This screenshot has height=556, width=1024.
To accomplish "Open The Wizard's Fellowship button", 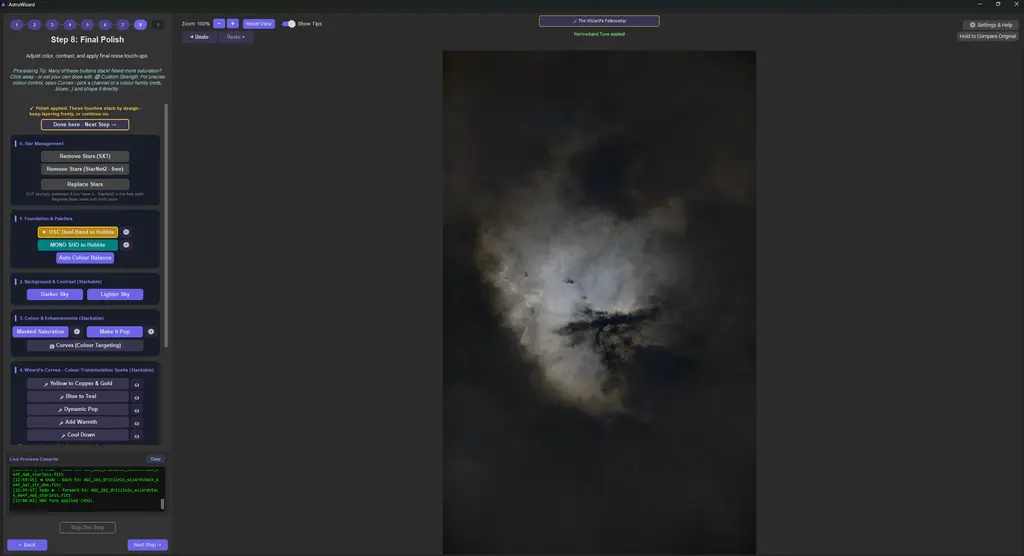I will [x=599, y=21].
